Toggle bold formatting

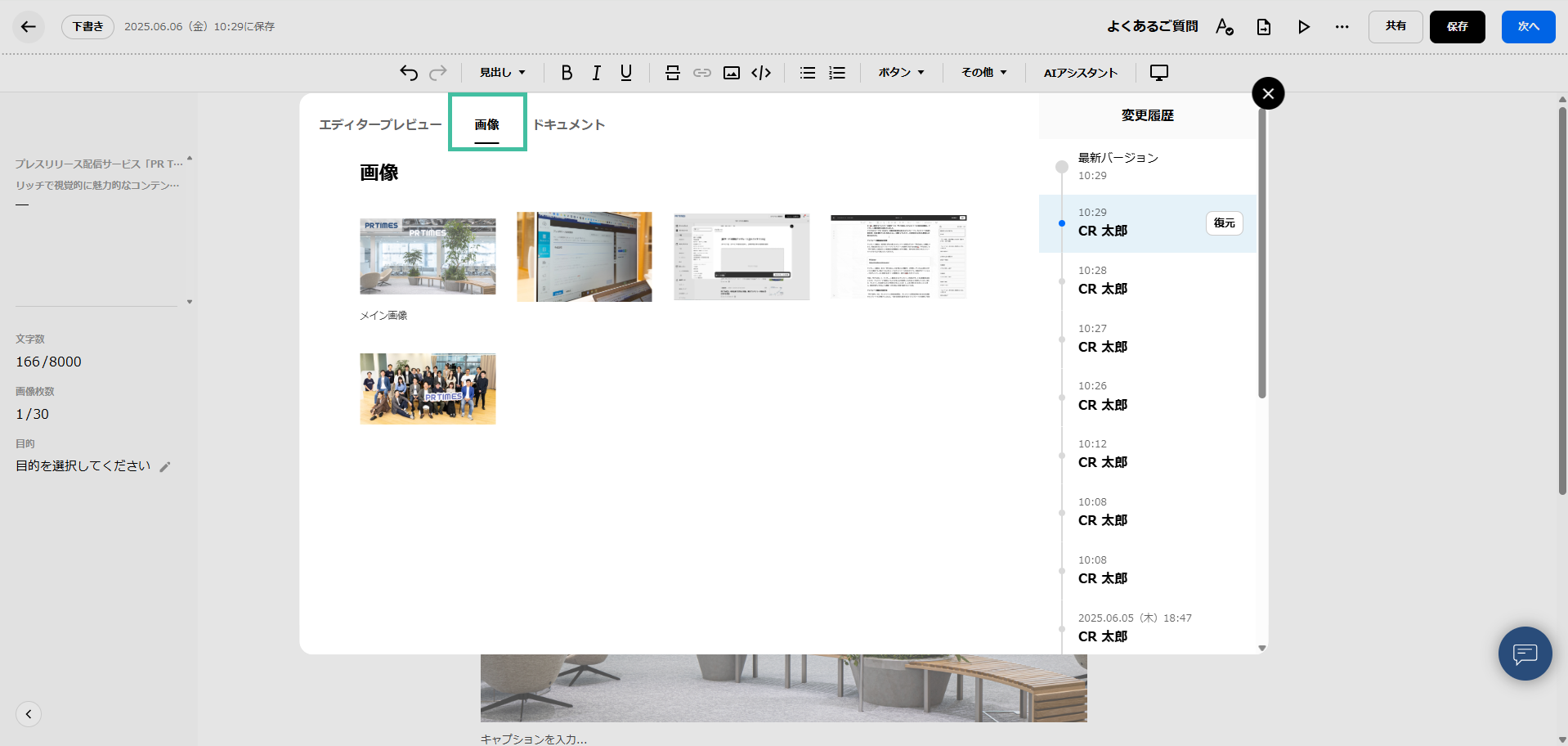(567, 73)
